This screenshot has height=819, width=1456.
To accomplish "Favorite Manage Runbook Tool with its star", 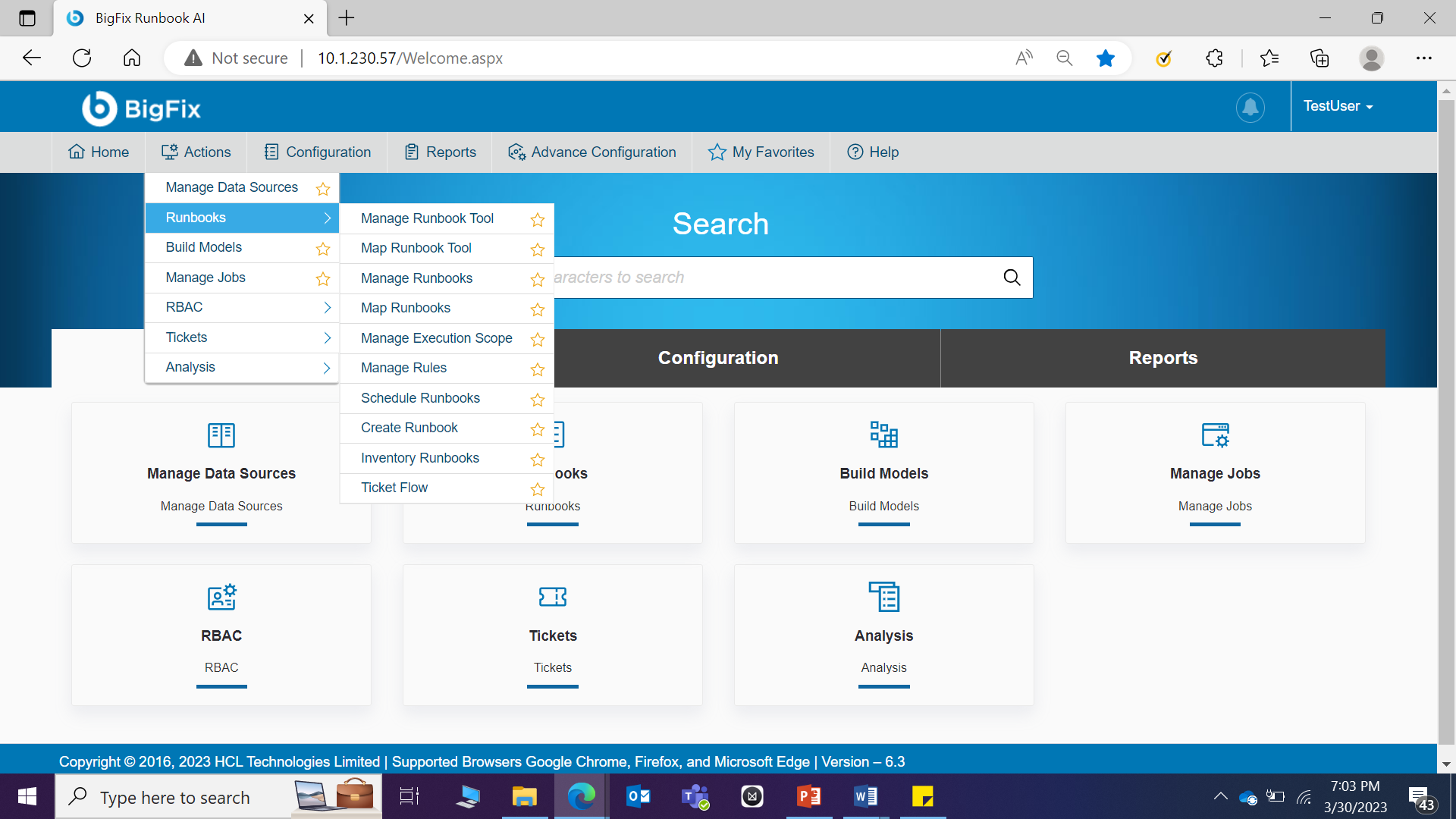I will tap(538, 219).
